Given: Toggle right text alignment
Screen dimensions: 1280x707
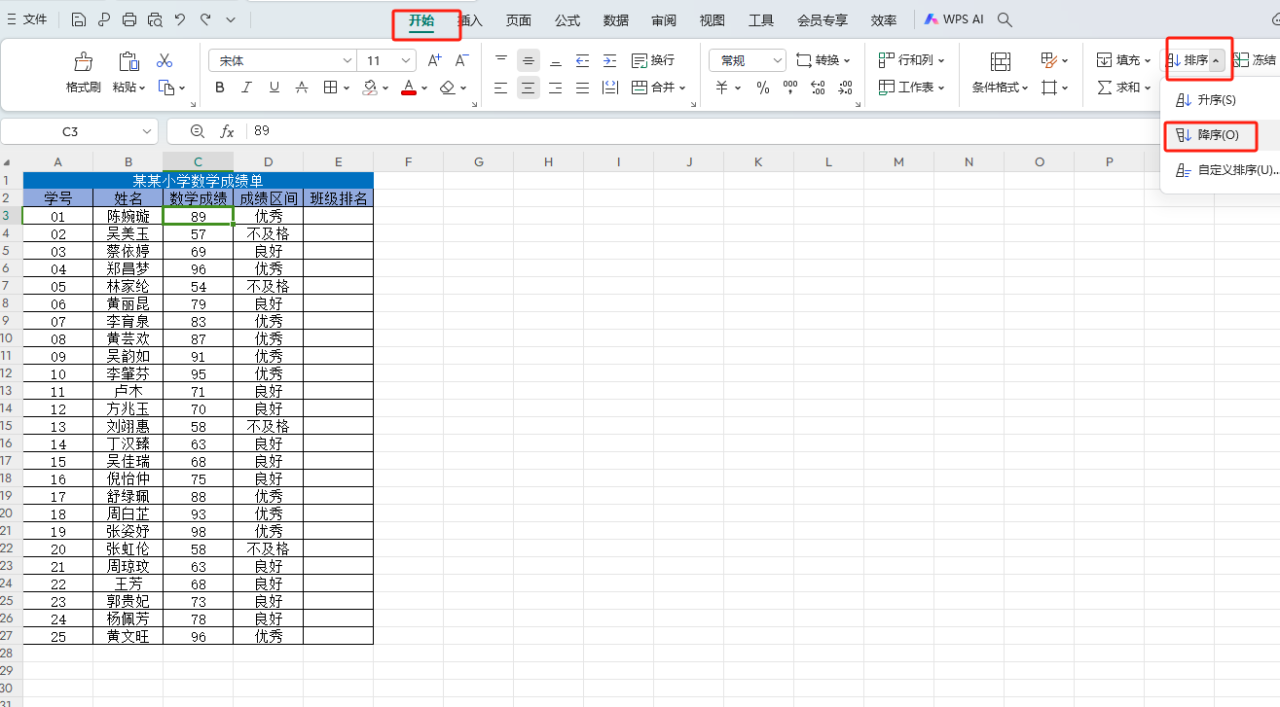Looking at the screenshot, I should [x=555, y=88].
